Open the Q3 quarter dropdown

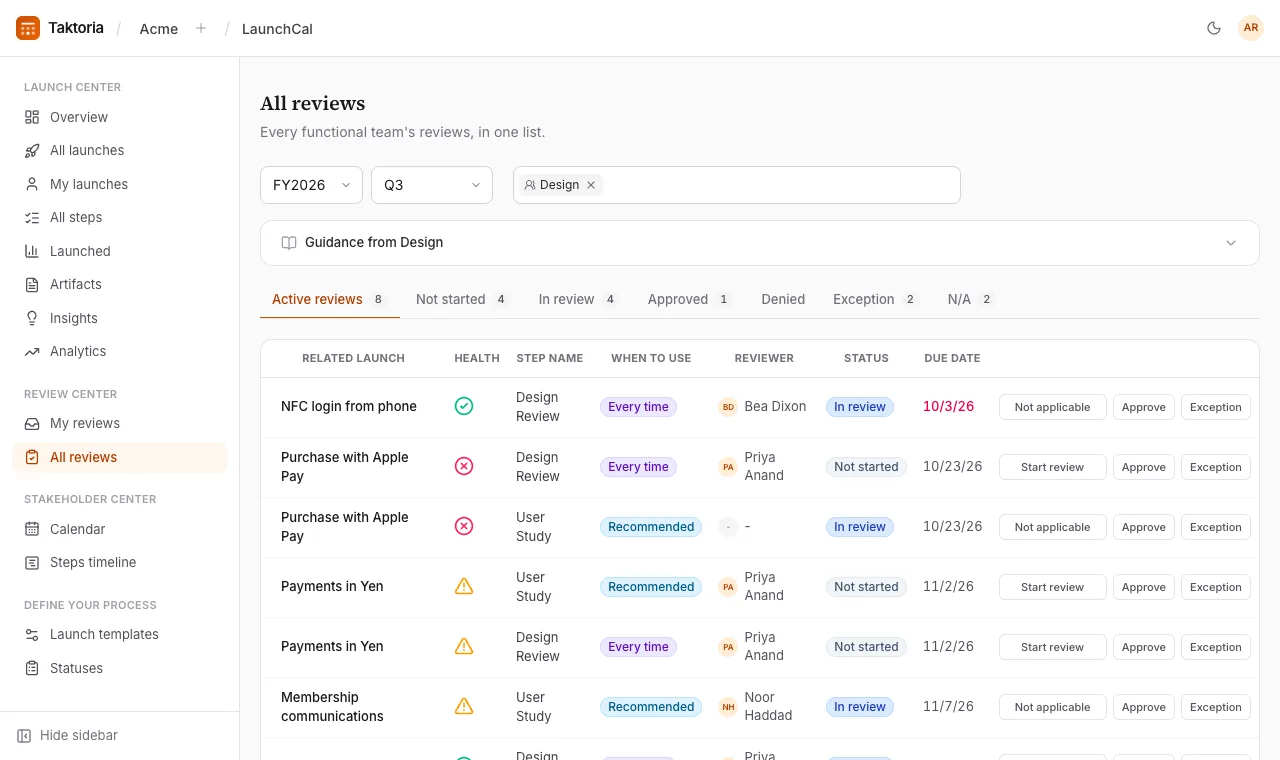(x=432, y=185)
